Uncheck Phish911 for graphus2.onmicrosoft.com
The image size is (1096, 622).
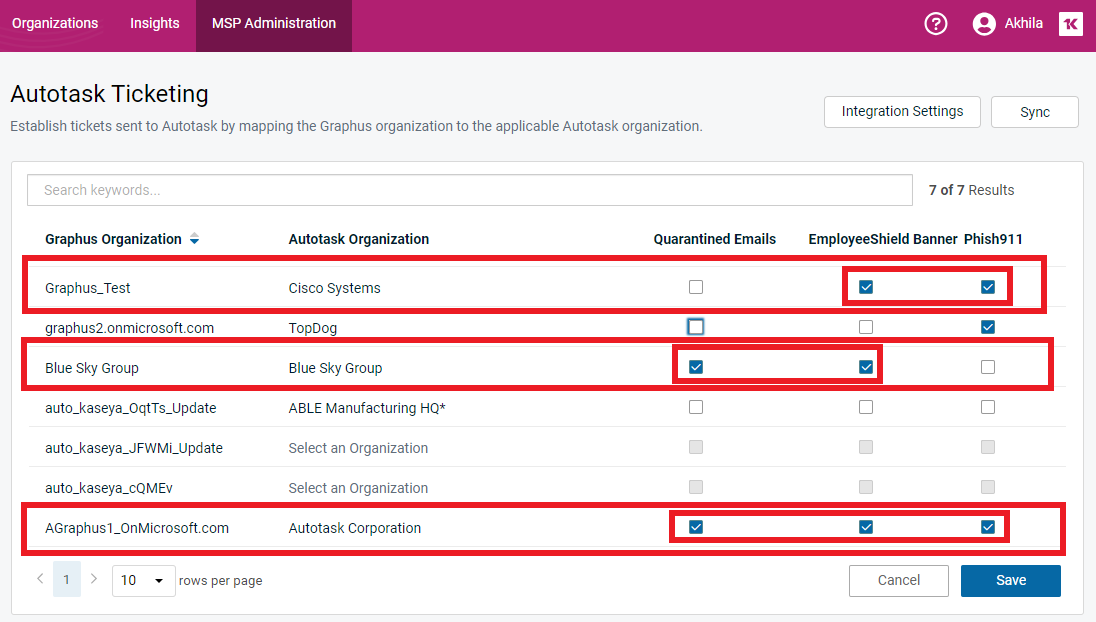[x=988, y=327]
